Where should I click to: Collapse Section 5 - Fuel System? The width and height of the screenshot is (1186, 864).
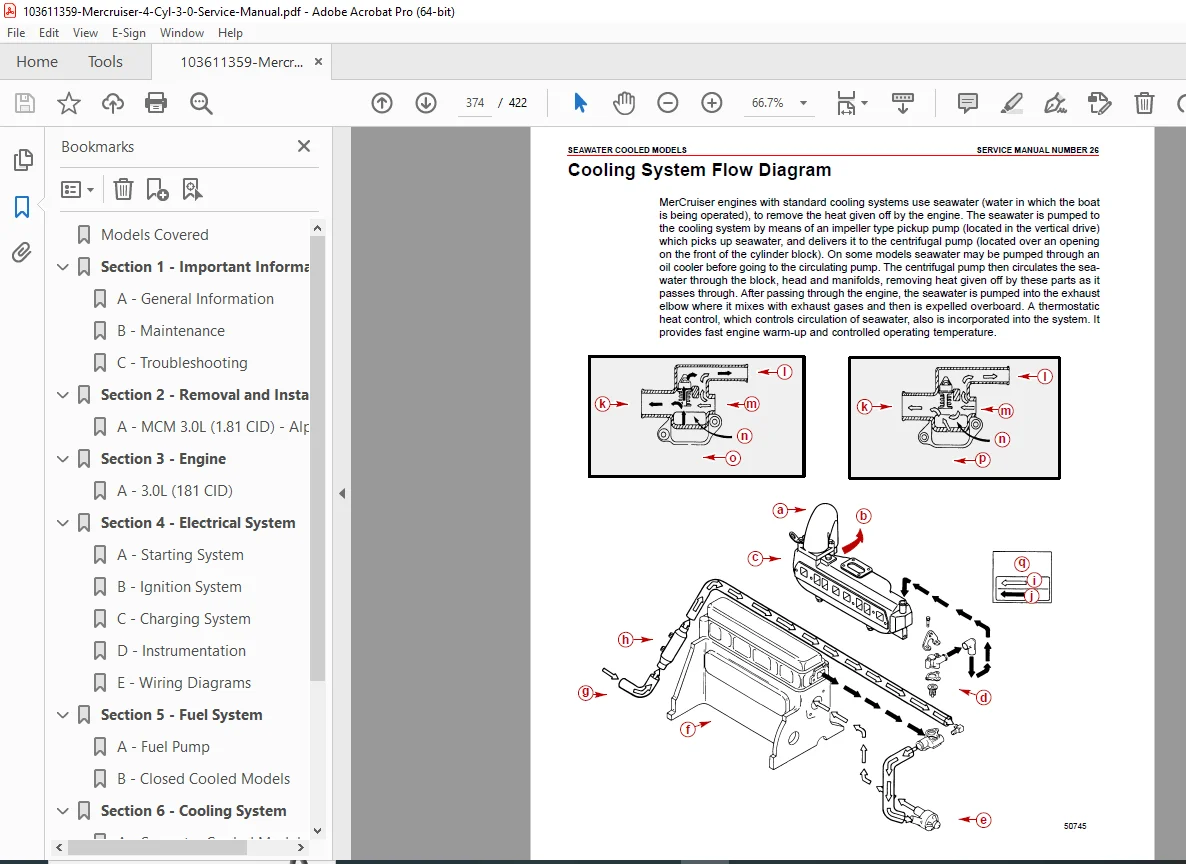[63, 715]
